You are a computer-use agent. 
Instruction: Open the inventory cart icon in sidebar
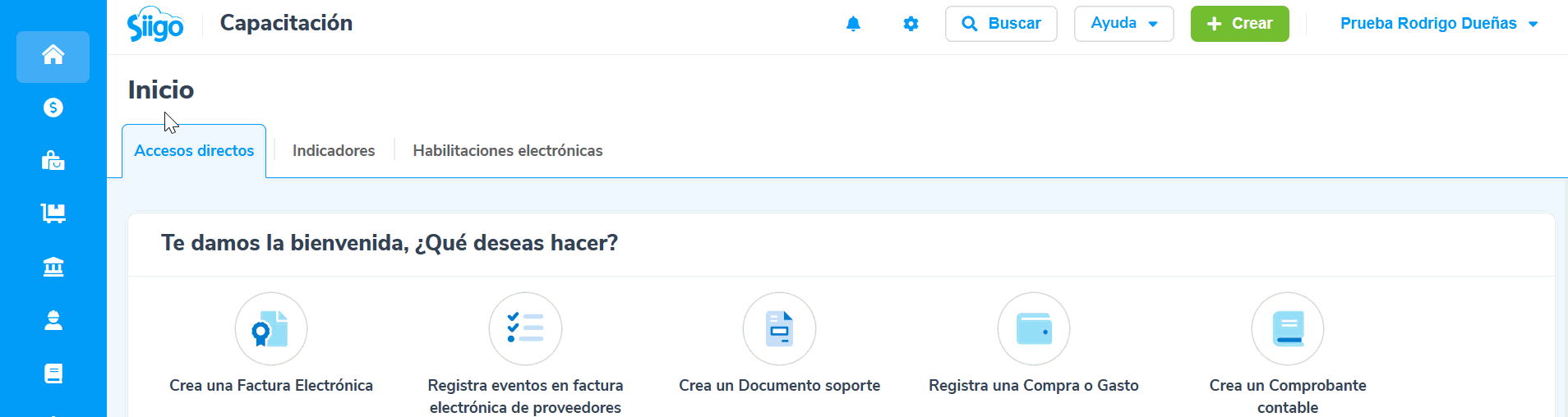[53, 213]
